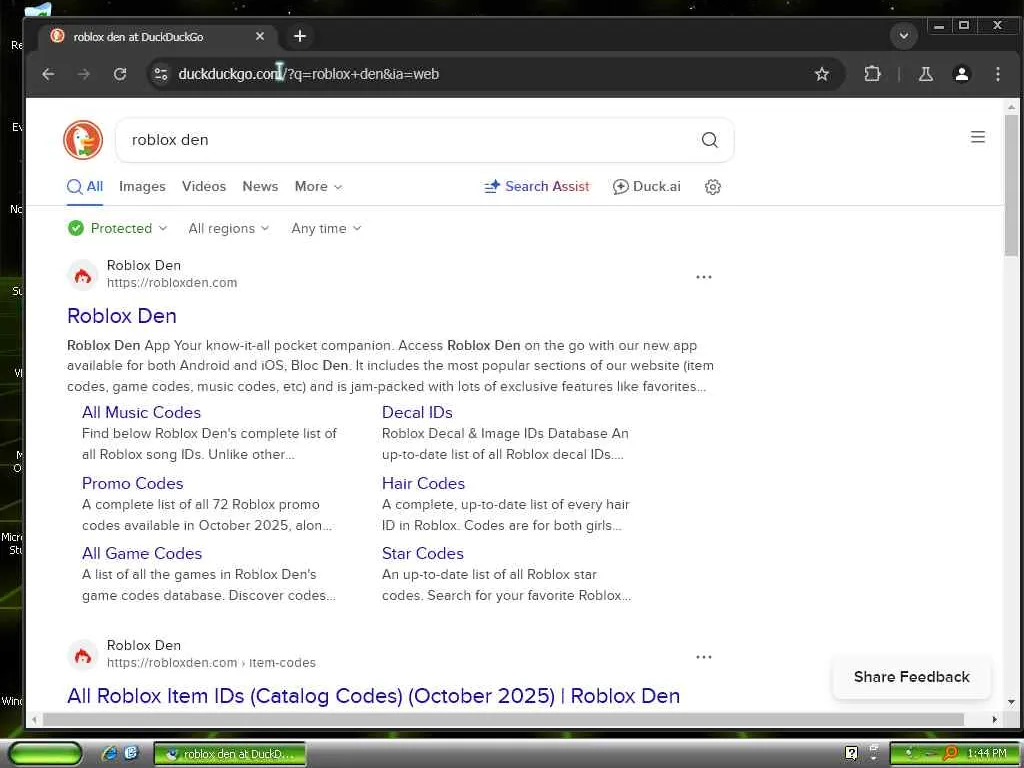Click the search magnifier icon in search box

click(x=710, y=140)
